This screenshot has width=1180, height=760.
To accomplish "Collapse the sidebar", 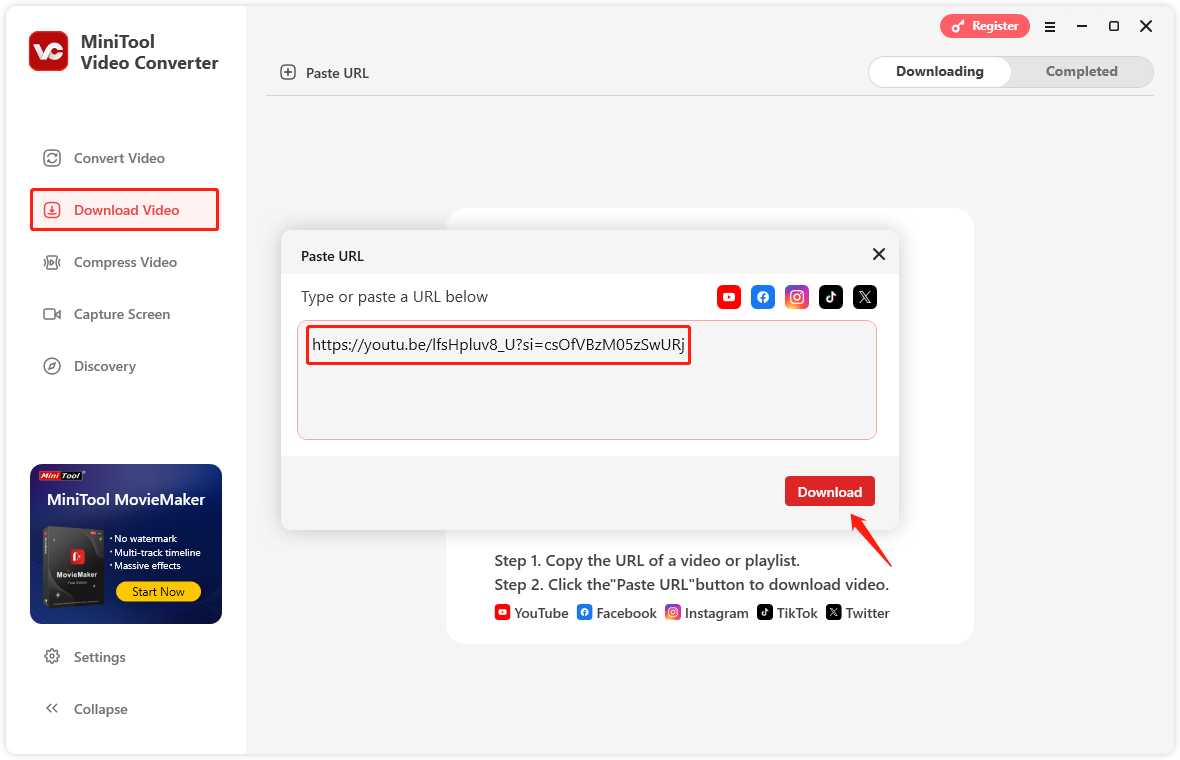I will (86, 709).
